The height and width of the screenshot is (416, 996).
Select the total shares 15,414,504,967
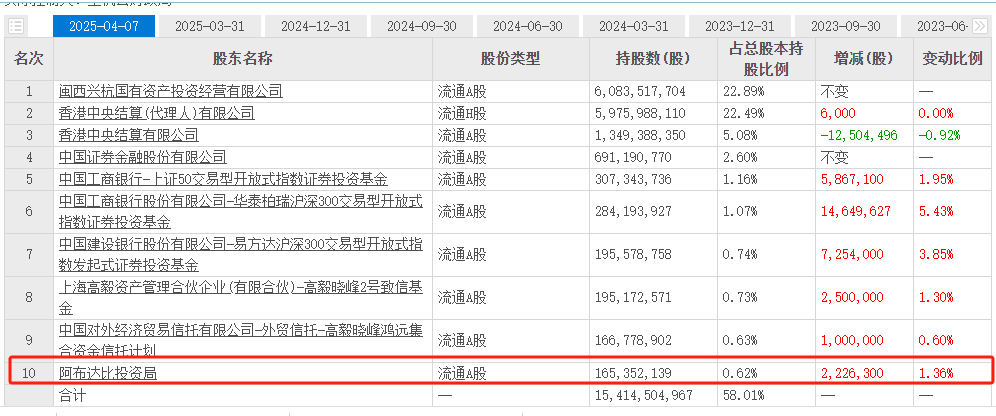coord(643,396)
